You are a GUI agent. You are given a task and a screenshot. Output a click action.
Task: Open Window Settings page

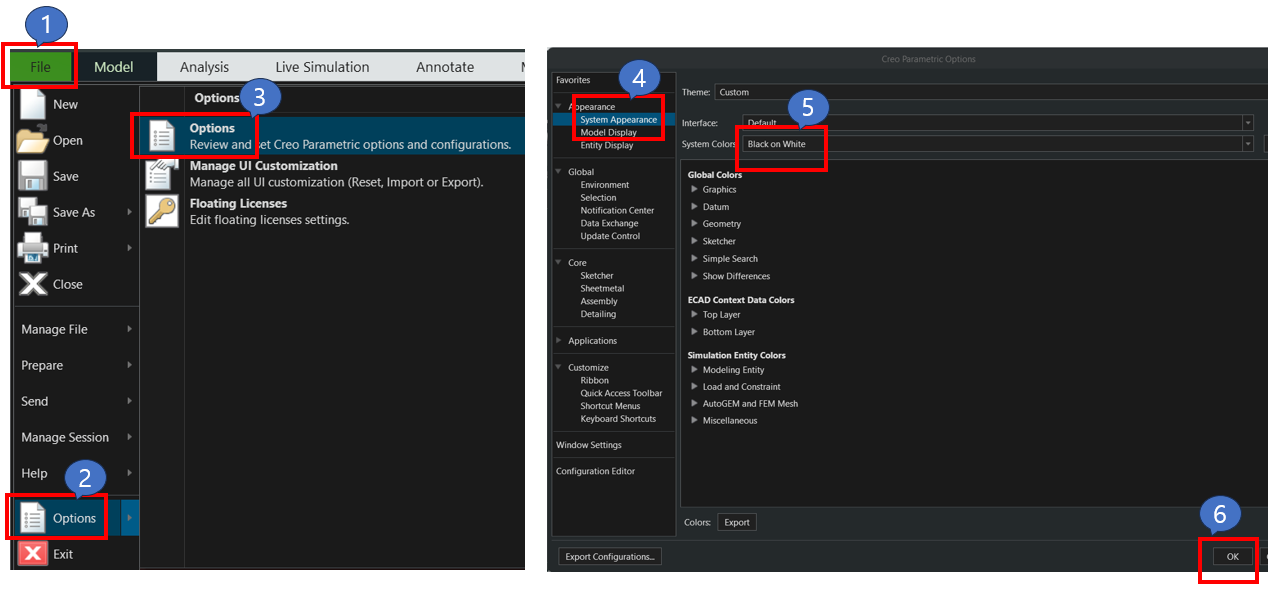(589, 445)
